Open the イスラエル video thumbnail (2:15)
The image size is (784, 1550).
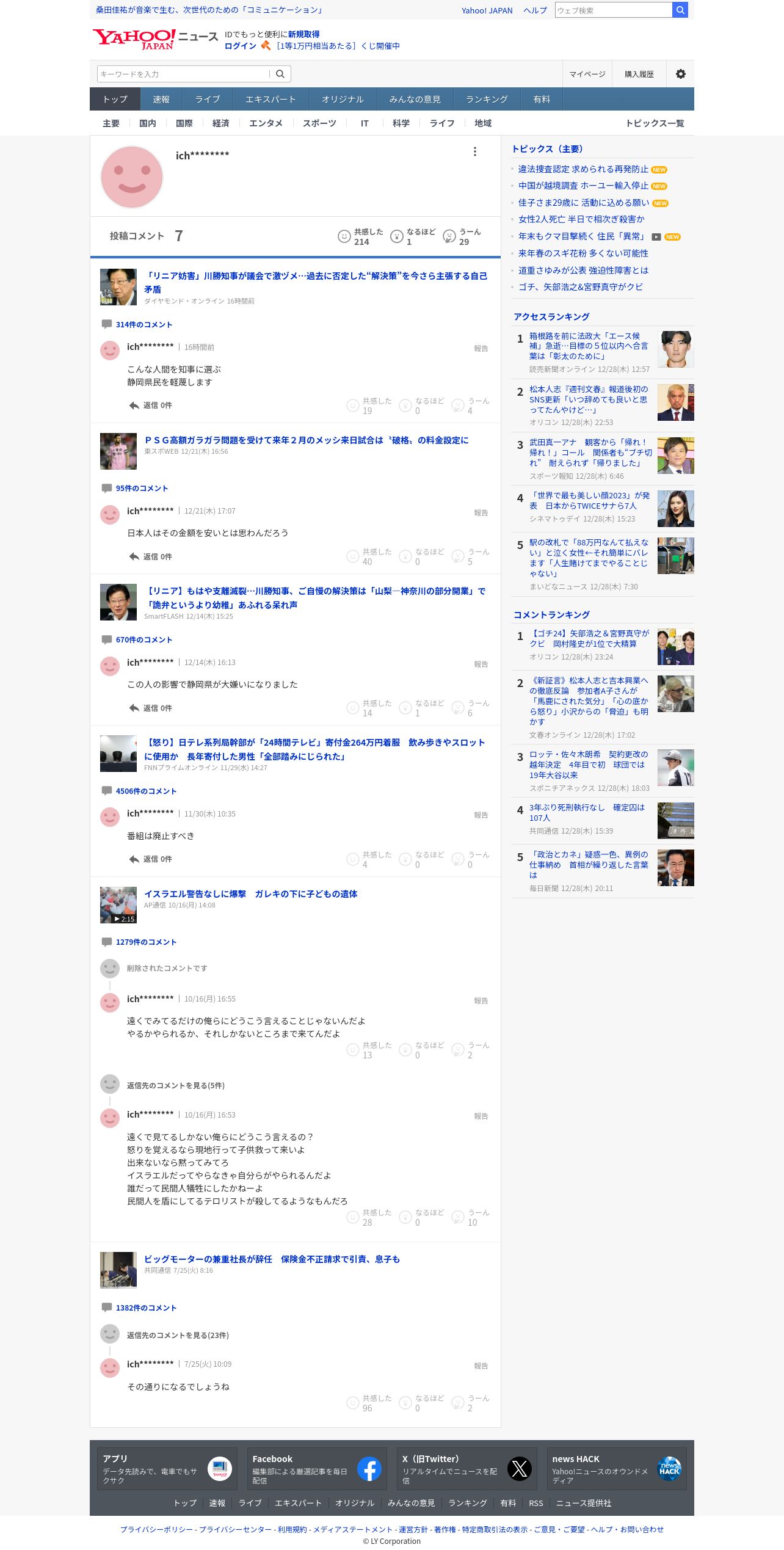tap(118, 905)
